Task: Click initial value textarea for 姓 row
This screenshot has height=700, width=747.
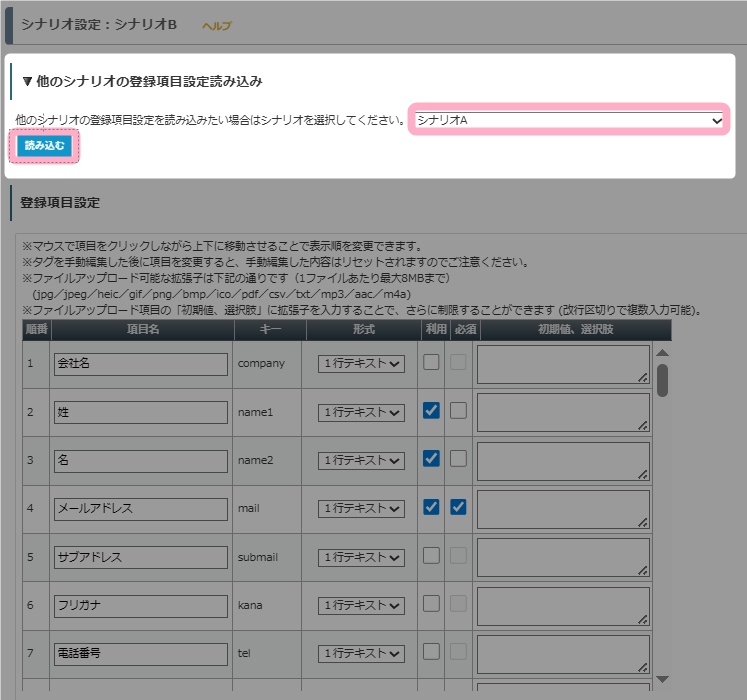Action: (x=563, y=413)
